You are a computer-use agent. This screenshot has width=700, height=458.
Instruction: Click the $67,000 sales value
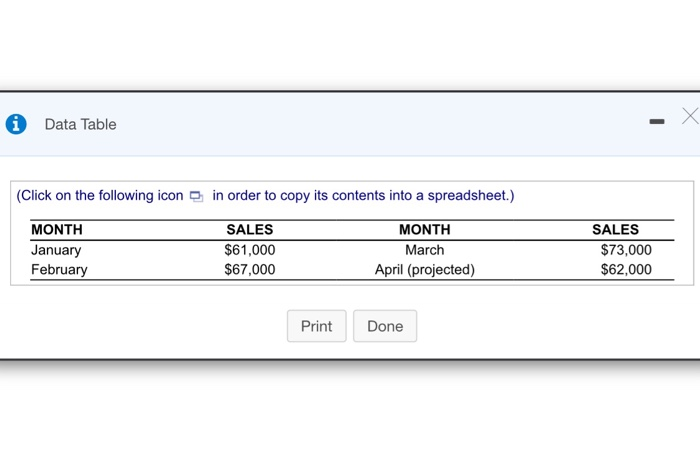click(x=250, y=269)
